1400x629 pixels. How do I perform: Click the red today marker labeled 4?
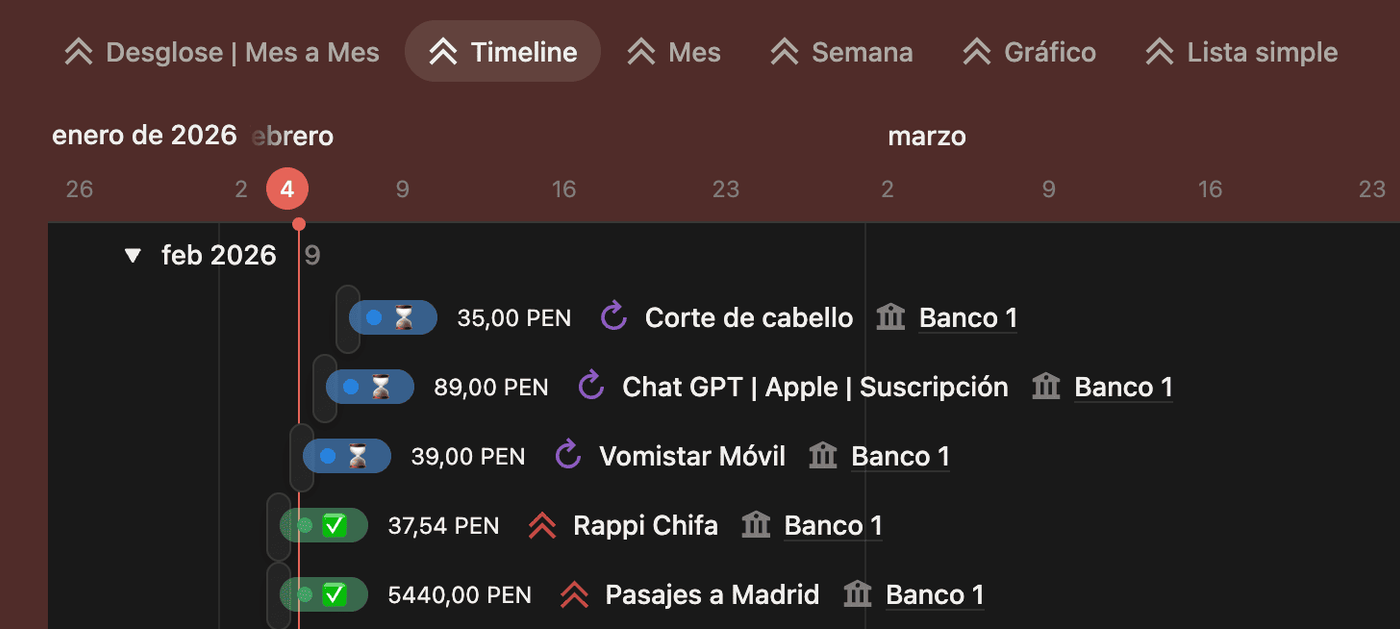pyautogui.click(x=287, y=189)
